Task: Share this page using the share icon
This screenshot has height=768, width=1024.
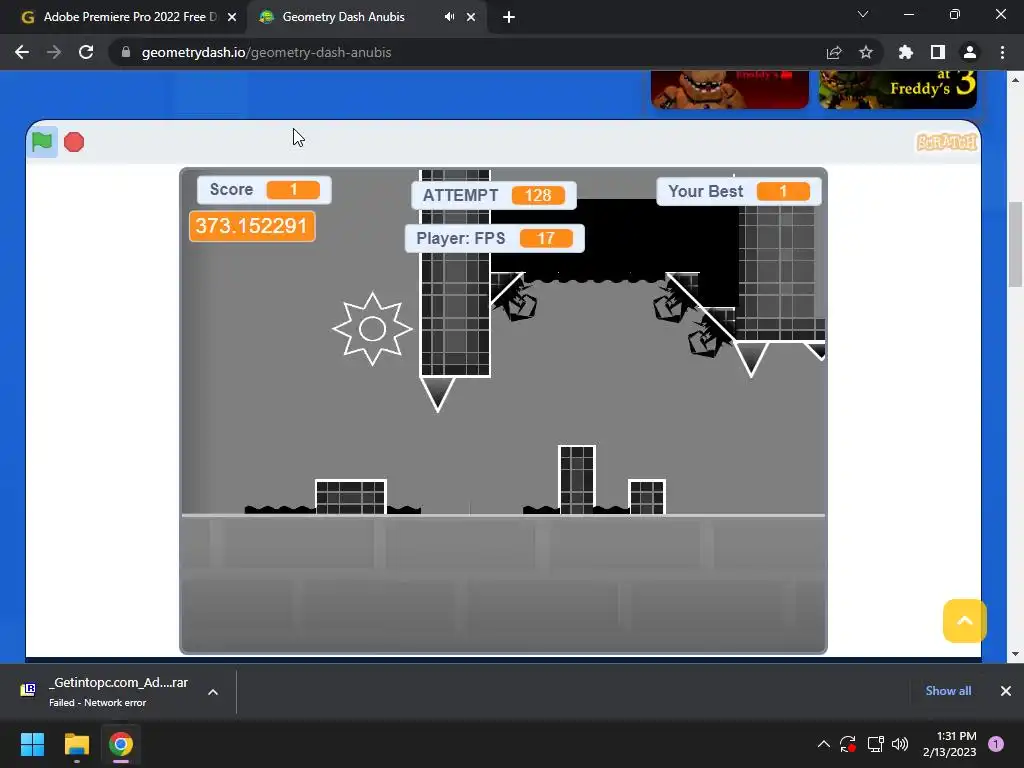Action: coord(834,52)
